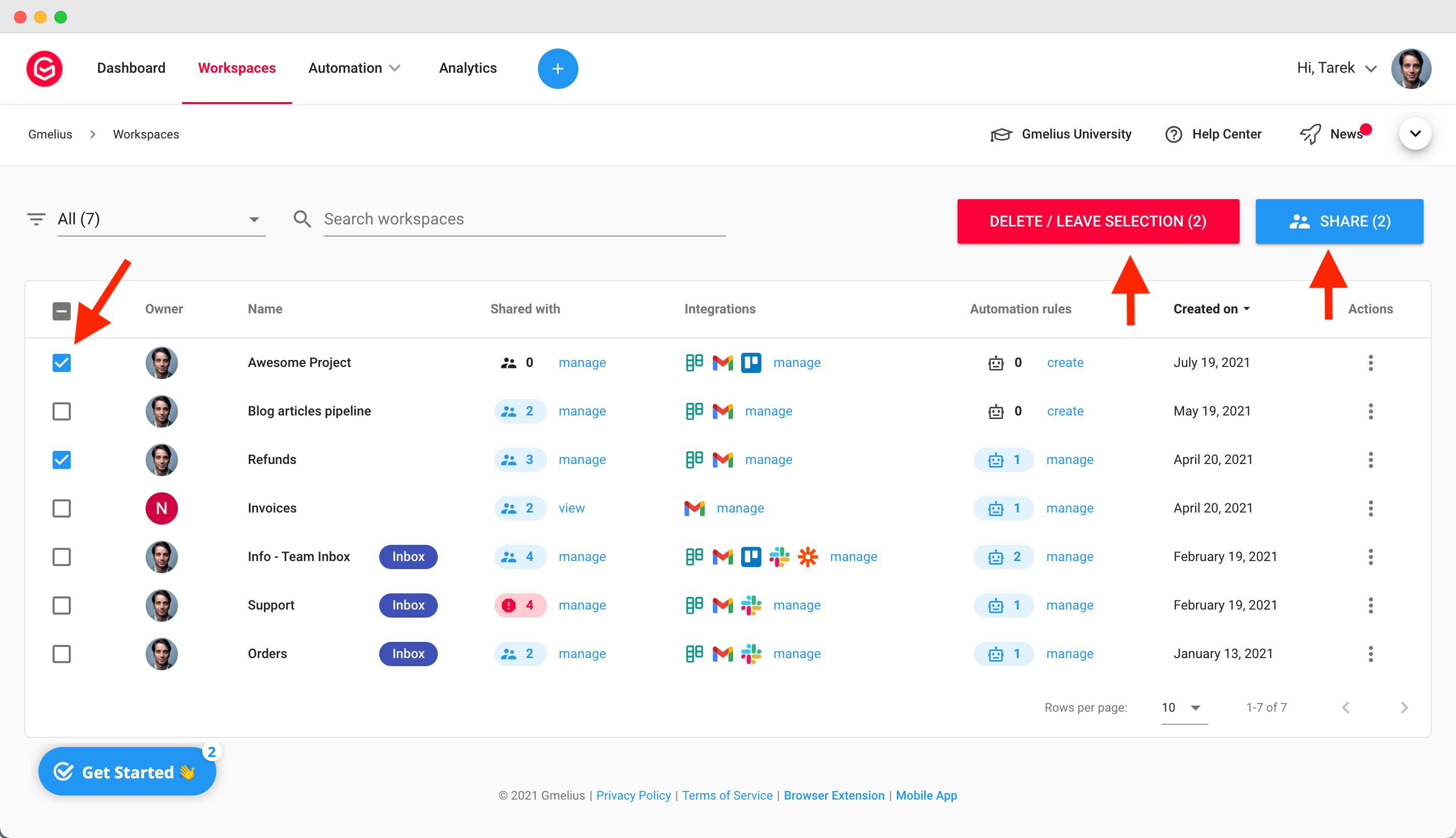Open the News rocket icon
The image size is (1456, 838).
click(x=1310, y=134)
